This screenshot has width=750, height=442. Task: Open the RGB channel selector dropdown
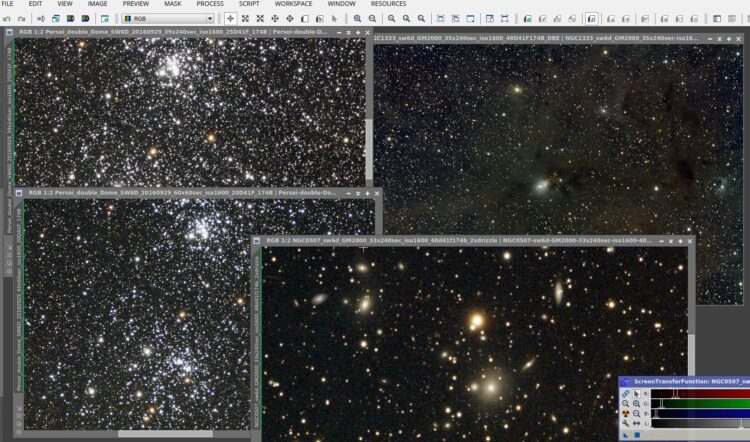[167, 19]
